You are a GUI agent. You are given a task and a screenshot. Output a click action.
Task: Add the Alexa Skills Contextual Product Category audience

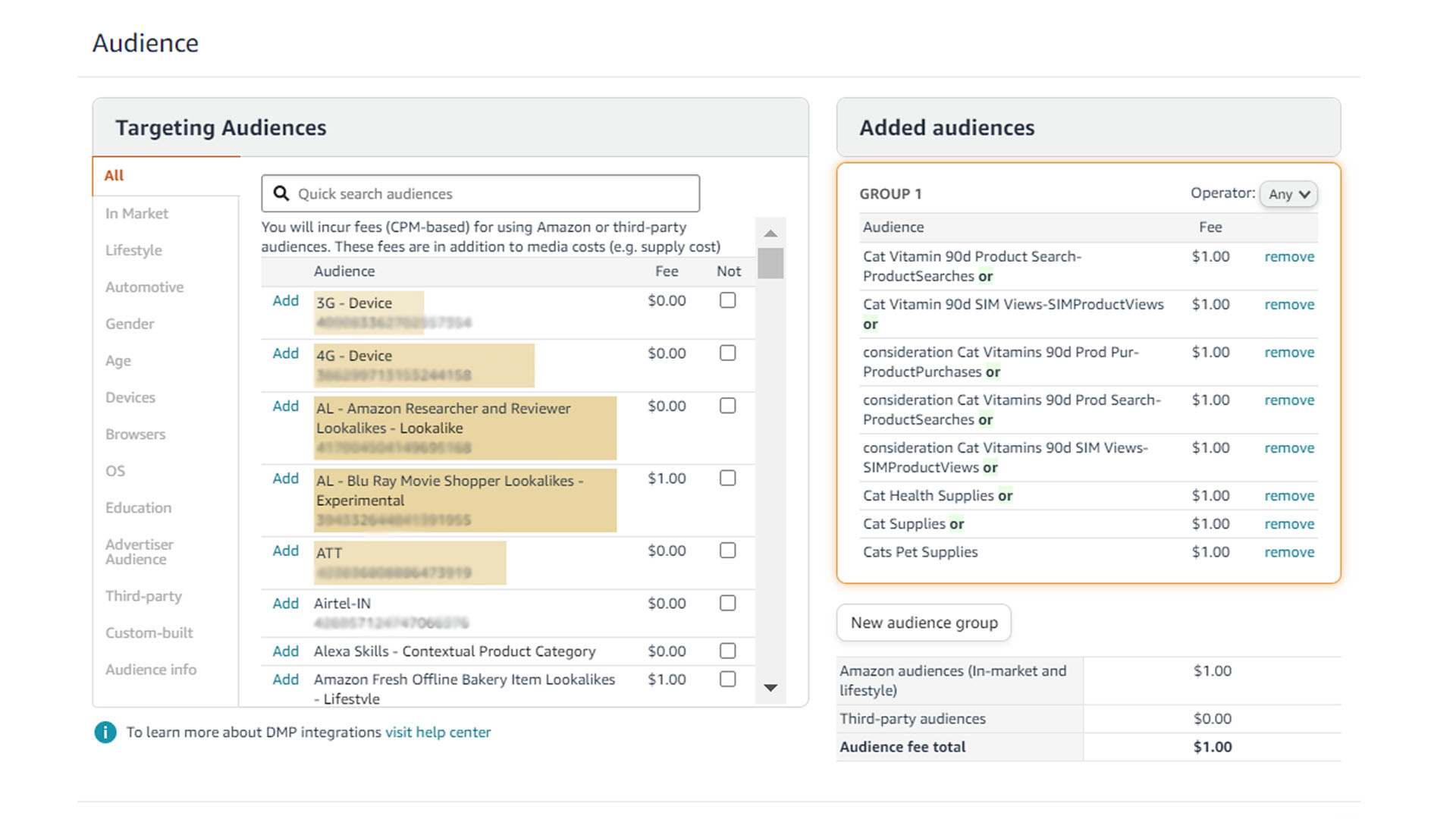[x=284, y=651]
